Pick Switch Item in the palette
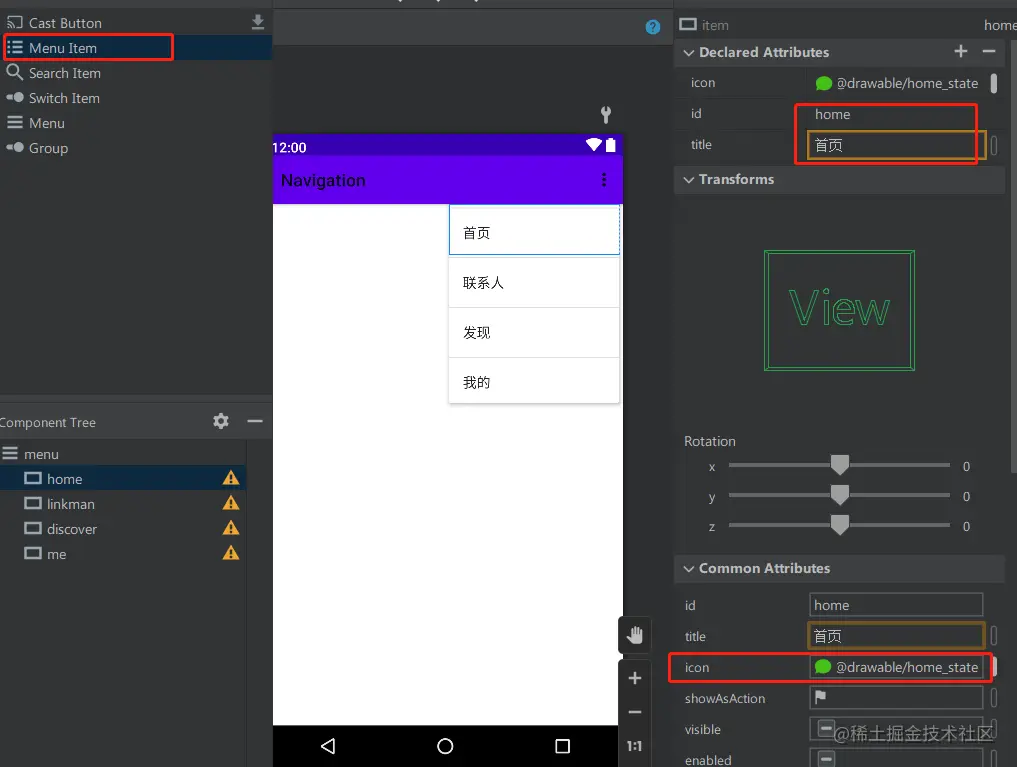The image size is (1017, 767). click(x=64, y=98)
